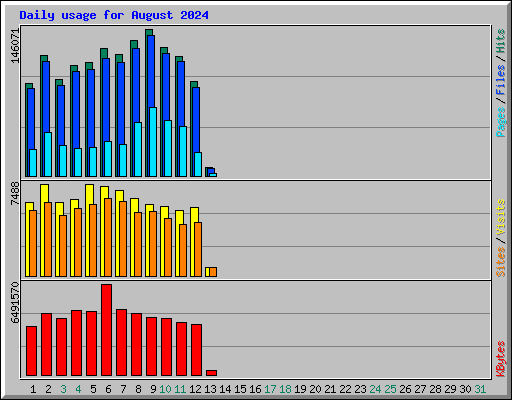Click green day 31 label
512x400 pixels.
(480, 389)
